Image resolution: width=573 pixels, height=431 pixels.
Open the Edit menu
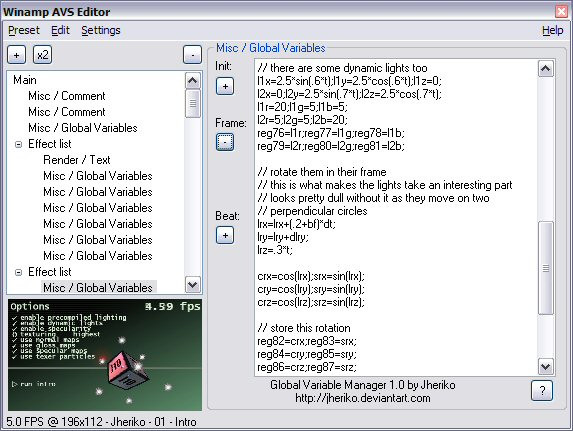[60, 30]
